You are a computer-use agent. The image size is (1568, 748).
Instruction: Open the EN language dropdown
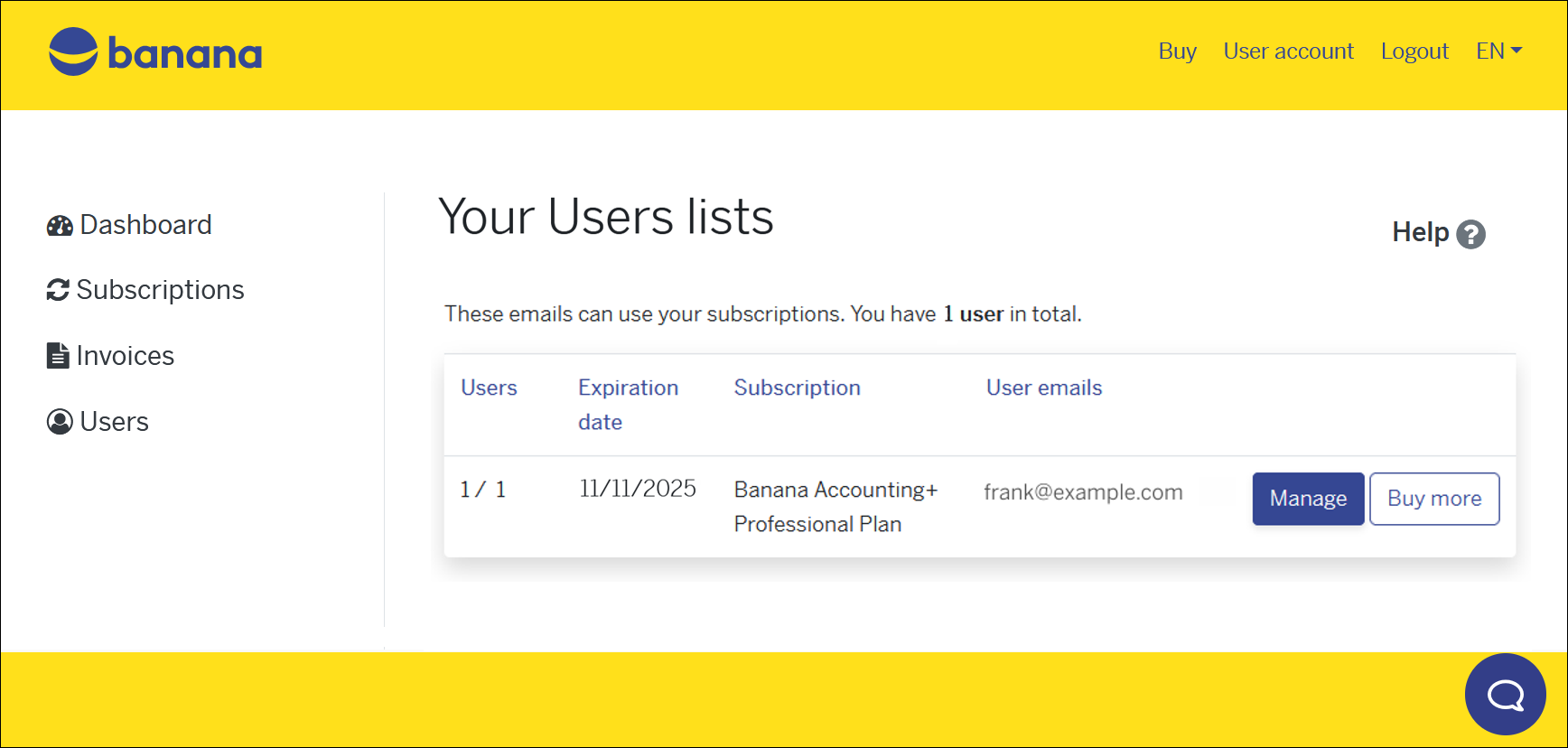tap(1498, 51)
